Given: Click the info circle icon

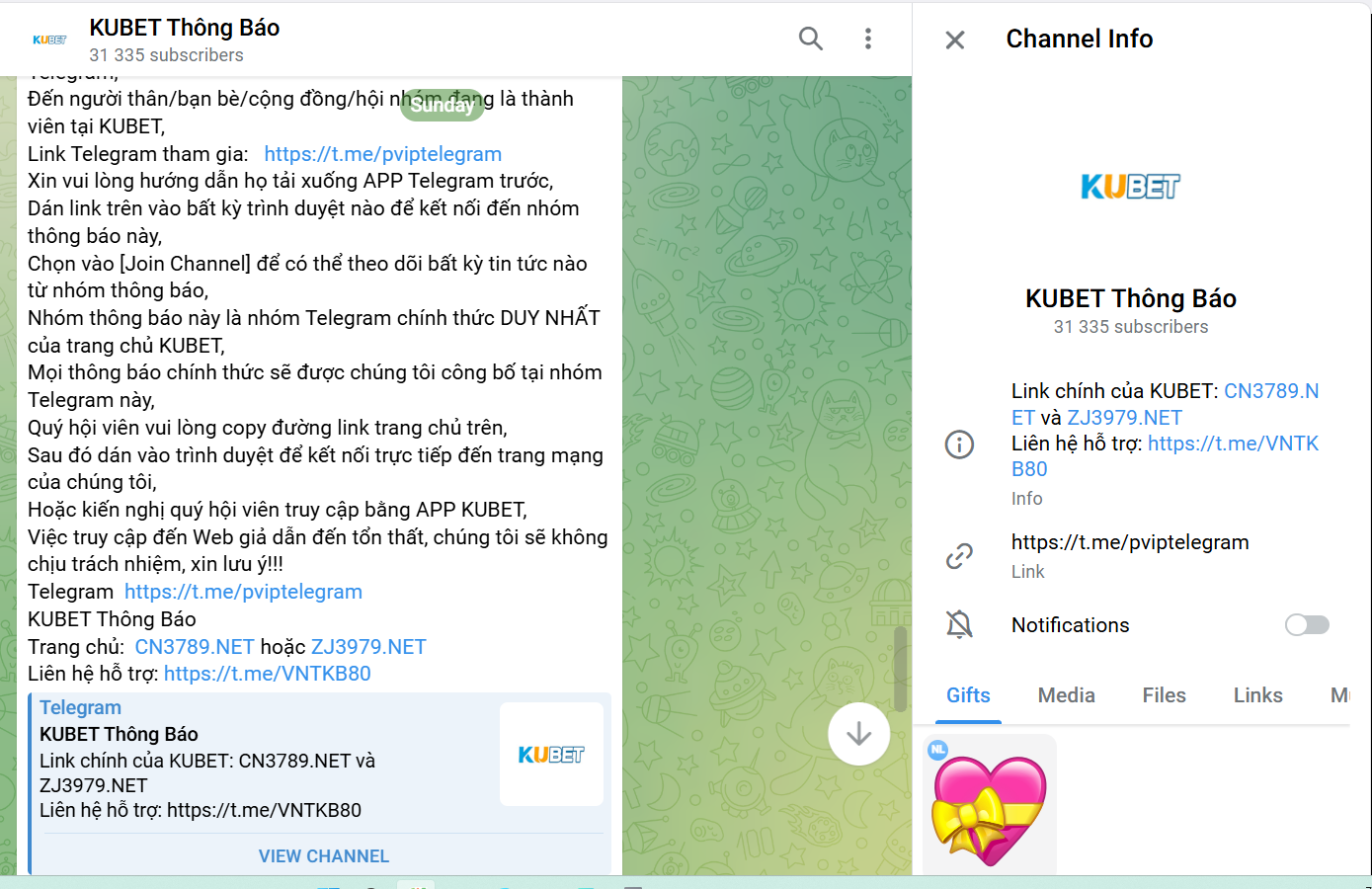Looking at the screenshot, I should click(959, 444).
